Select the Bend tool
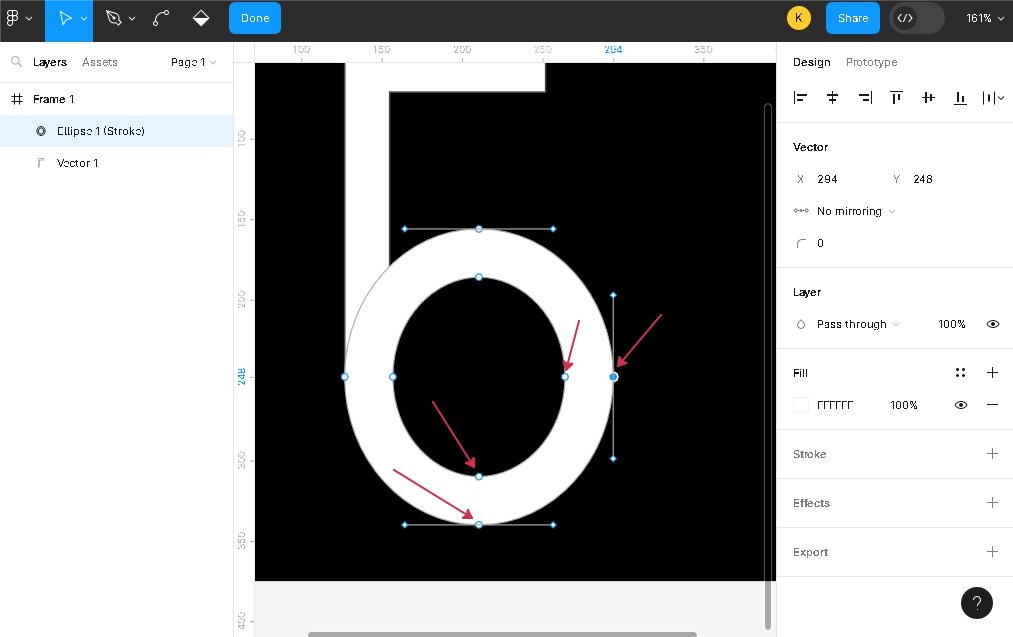Viewport: 1013px width, 637px height. pyautogui.click(x=161, y=18)
